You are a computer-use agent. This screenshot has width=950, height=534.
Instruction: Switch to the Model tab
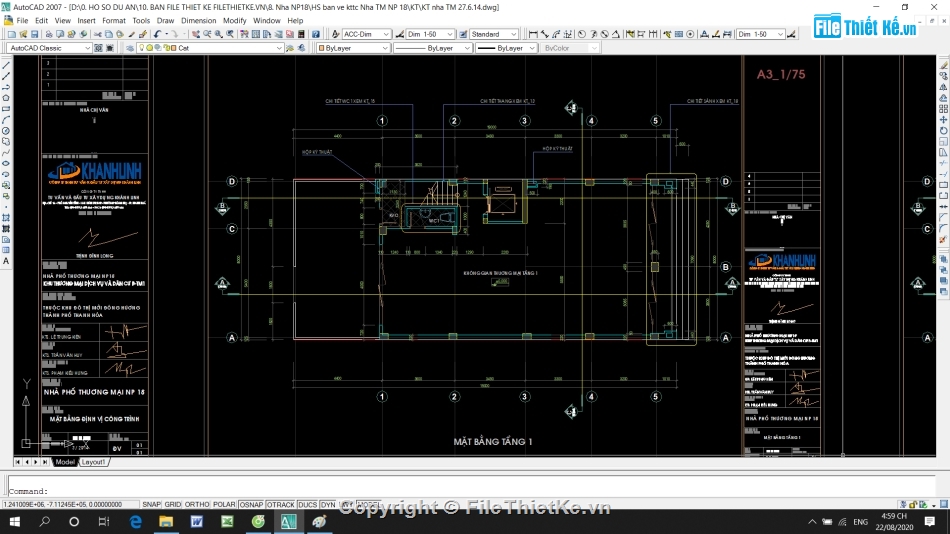[x=65, y=462]
